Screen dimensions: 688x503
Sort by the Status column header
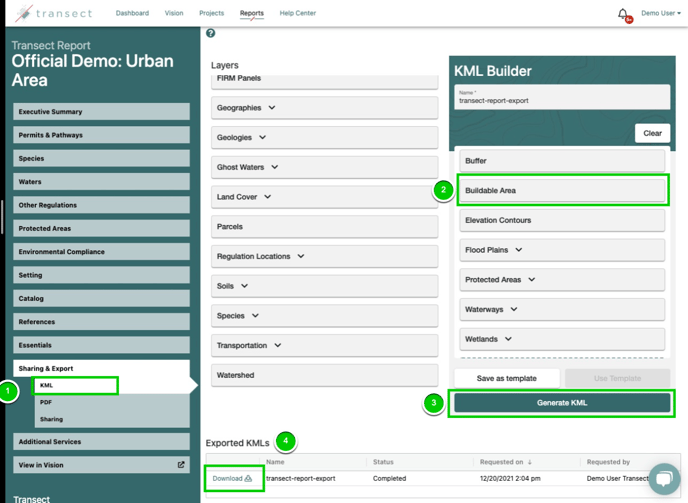tap(383, 462)
